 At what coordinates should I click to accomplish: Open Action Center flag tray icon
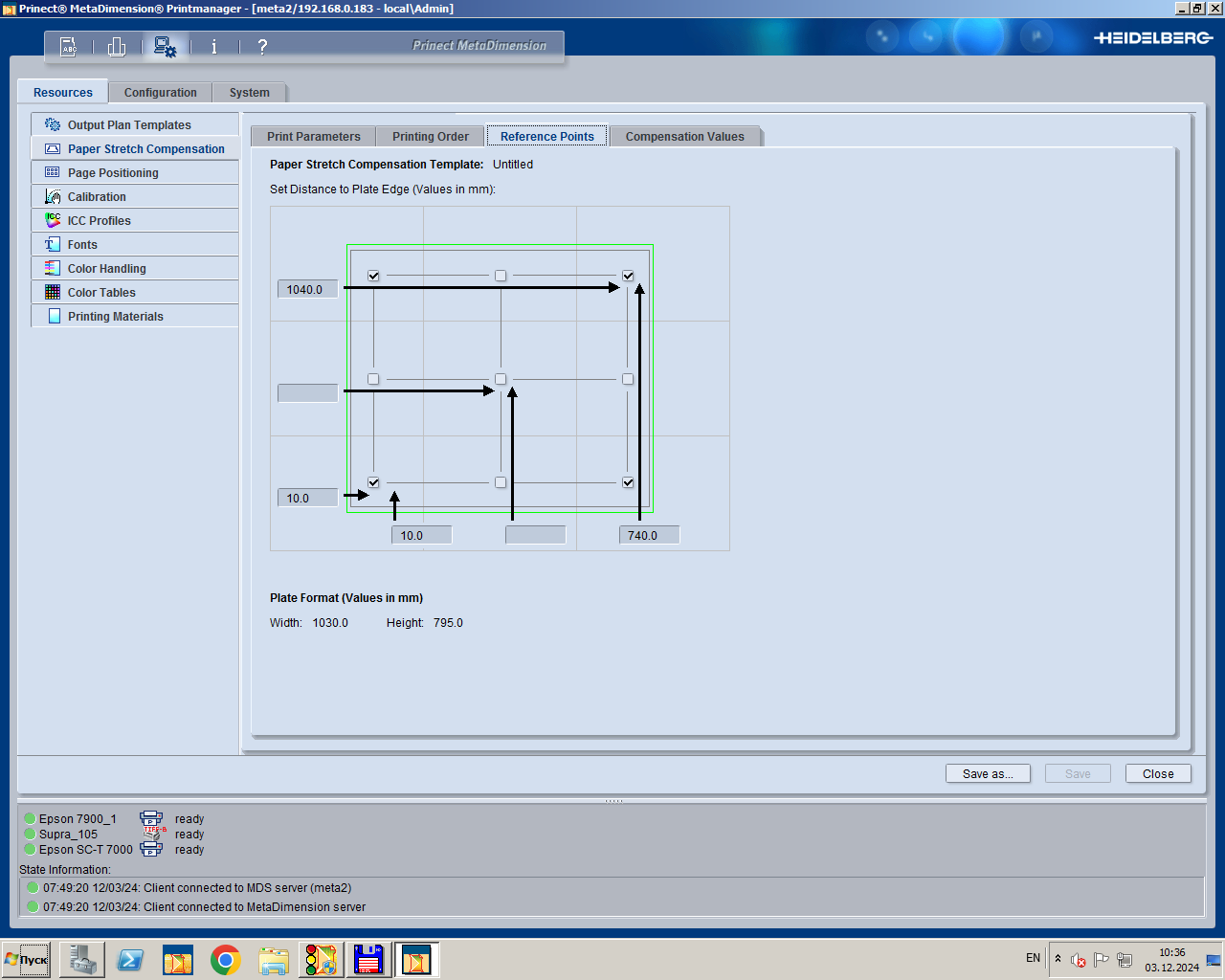point(1102,960)
